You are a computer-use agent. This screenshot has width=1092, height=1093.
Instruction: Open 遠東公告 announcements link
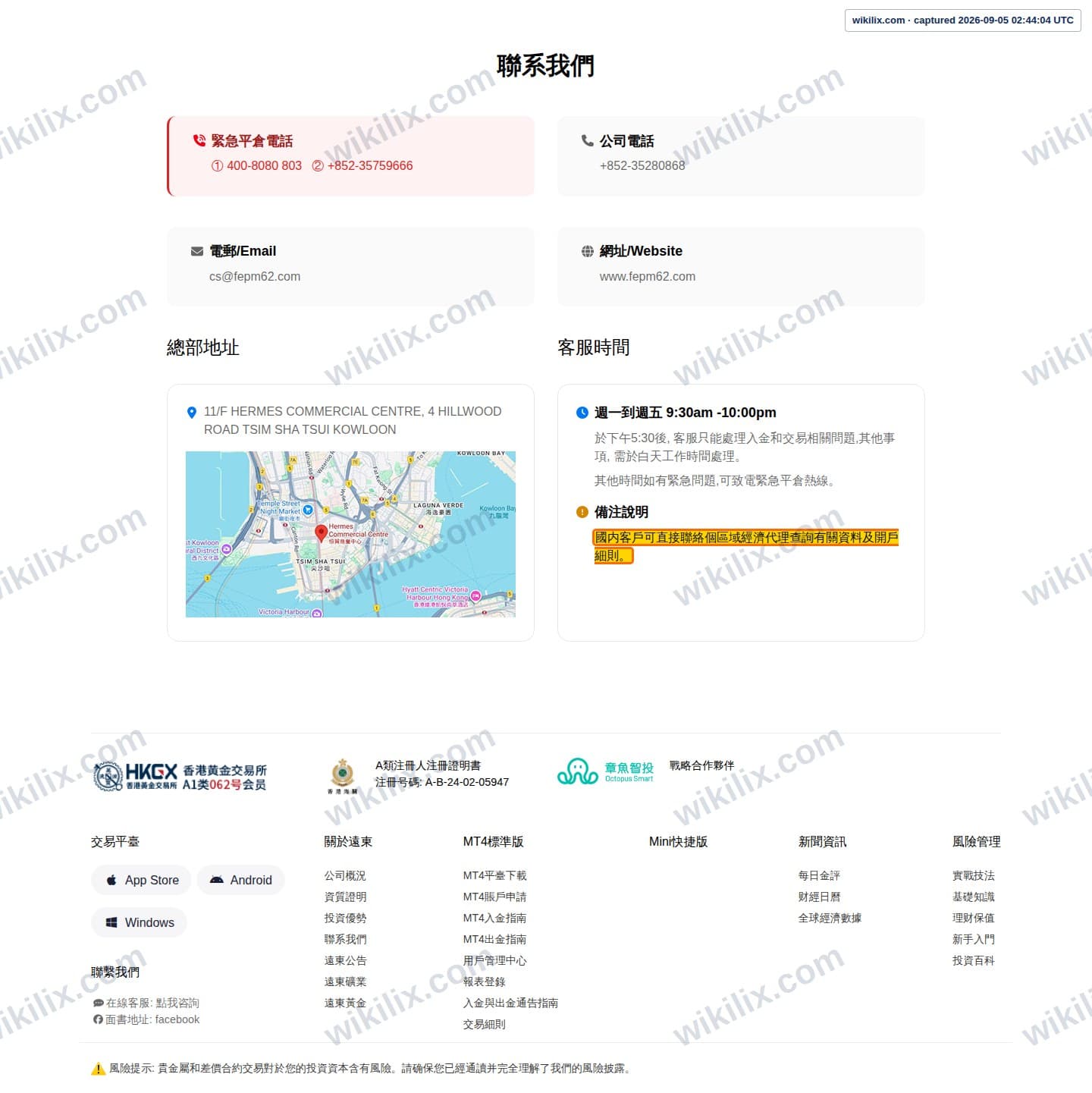pyautogui.click(x=345, y=960)
